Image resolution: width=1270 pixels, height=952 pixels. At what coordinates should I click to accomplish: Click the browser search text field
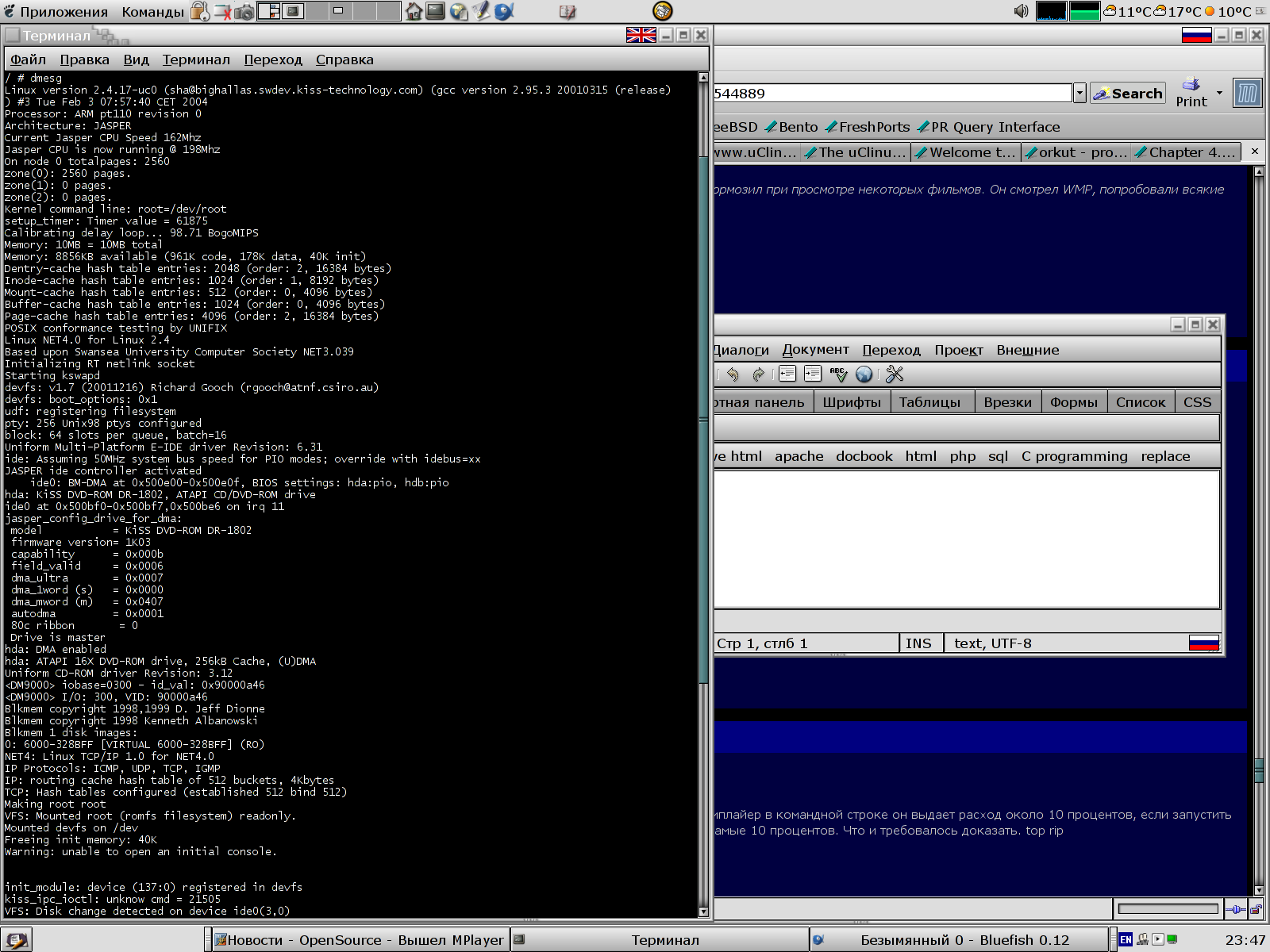(x=889, y=94)
